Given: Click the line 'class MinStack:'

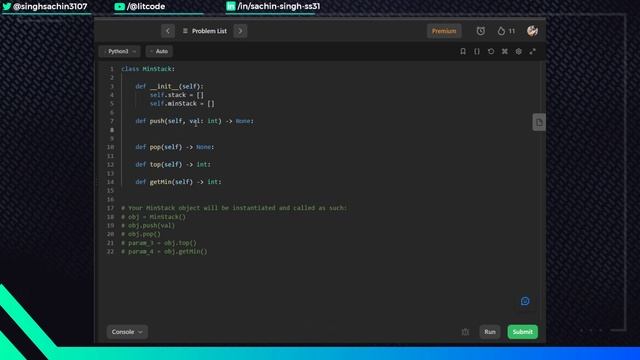Looking at the screenshot, I should click(148, 69).
